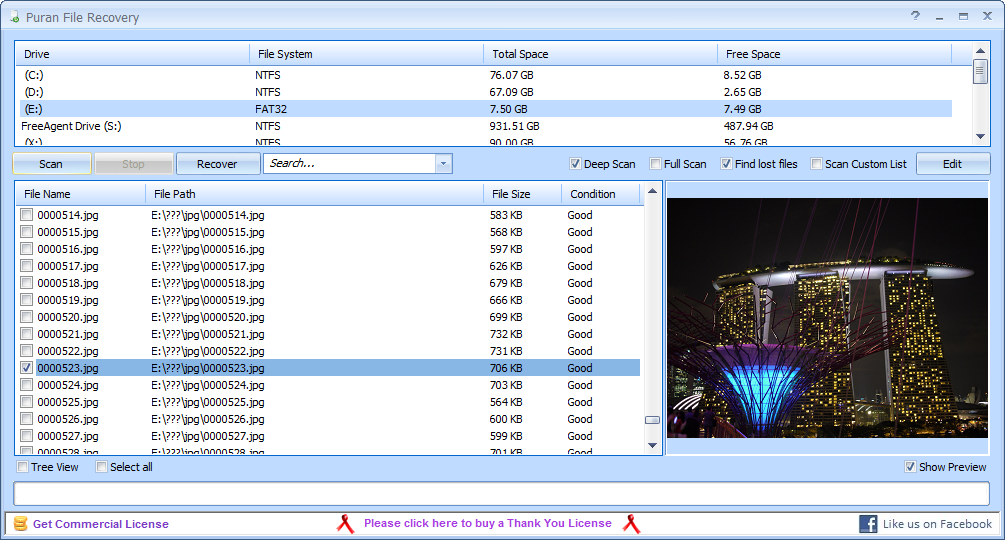Screen dimensions: 1005x540
Task: Check the box for 0000527.jpg
Action: point(26,436)
